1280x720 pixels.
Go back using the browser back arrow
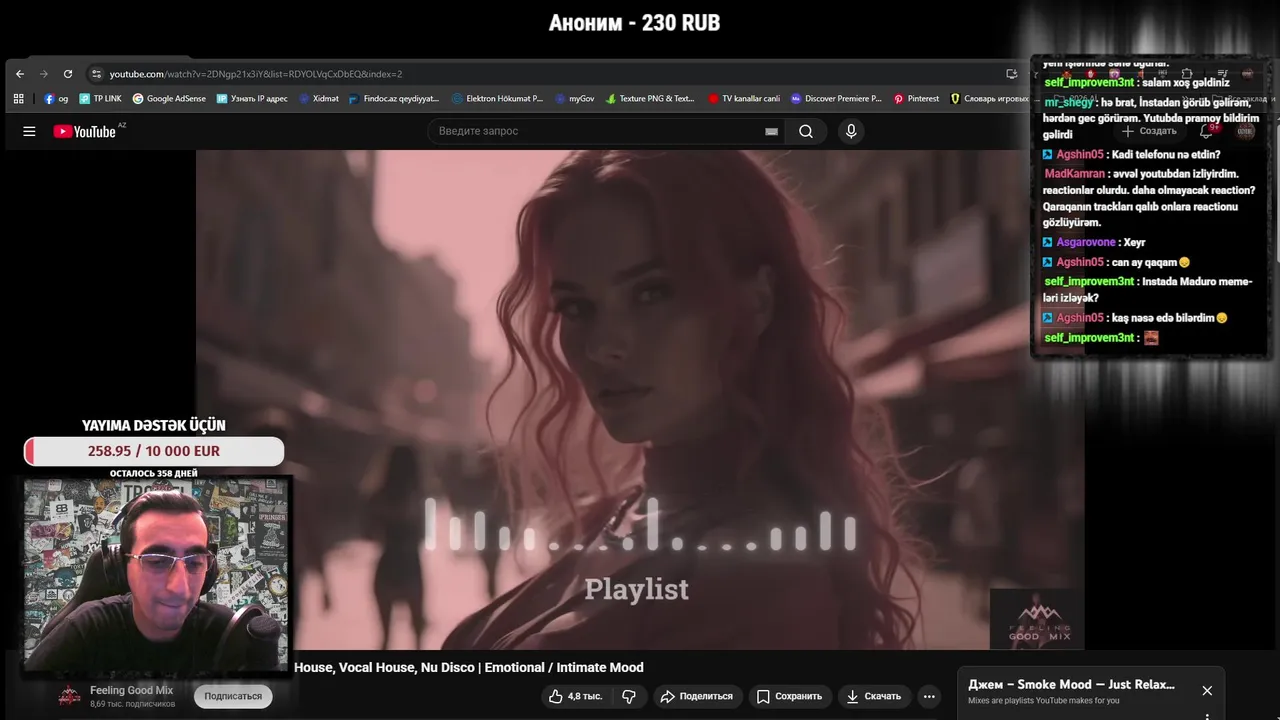pyautogui.click(x=20, y=74)
